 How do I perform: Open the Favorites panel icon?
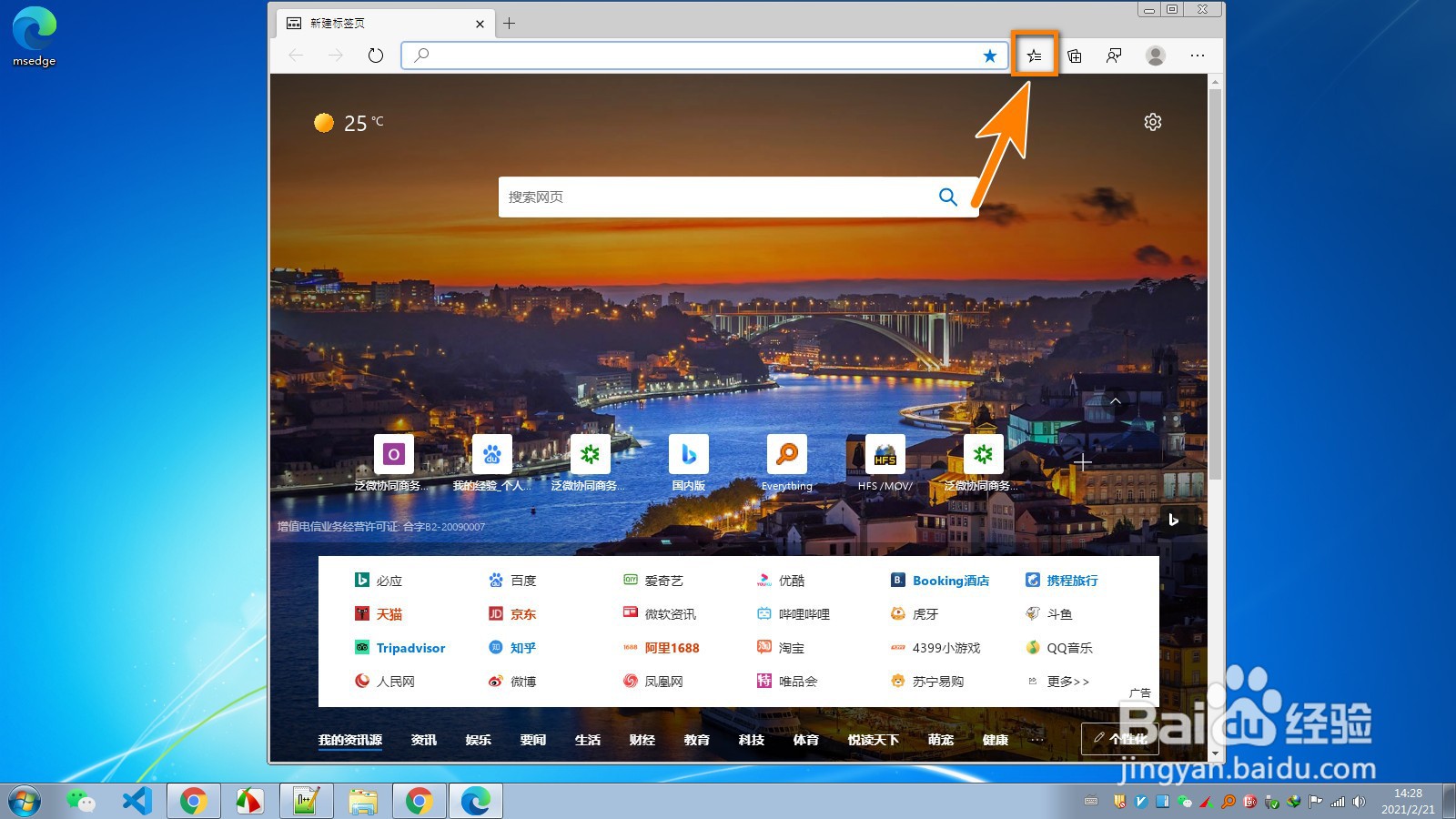coord(1035,56)
